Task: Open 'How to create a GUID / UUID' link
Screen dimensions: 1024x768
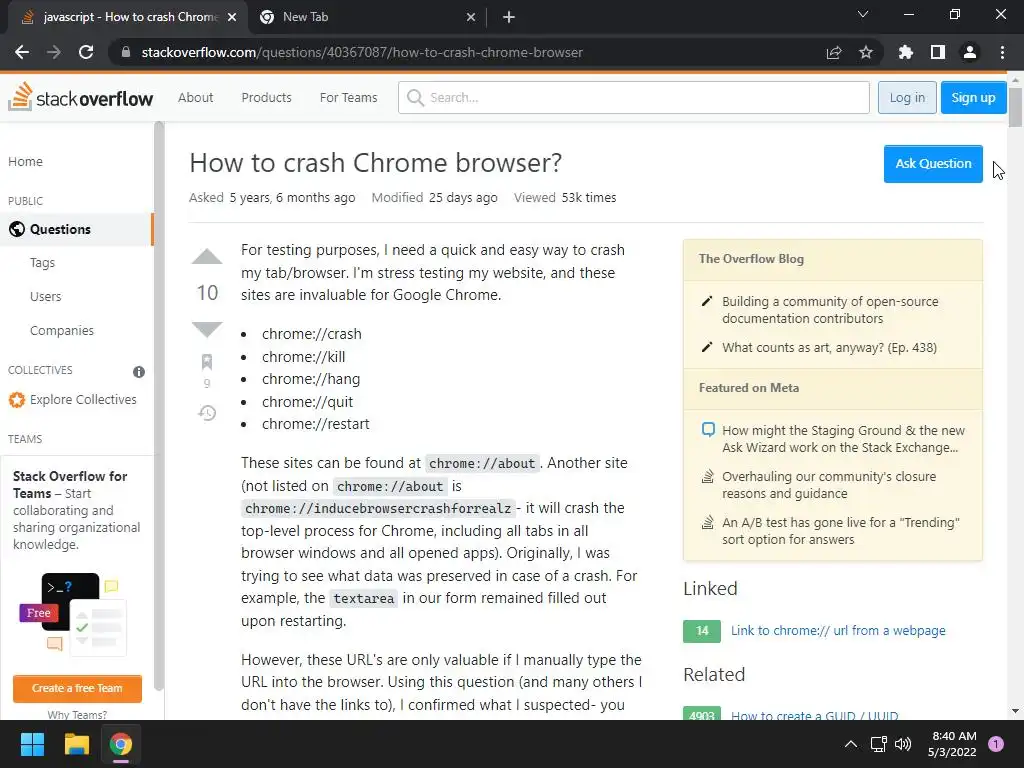Action: click(x=814, y=715)
